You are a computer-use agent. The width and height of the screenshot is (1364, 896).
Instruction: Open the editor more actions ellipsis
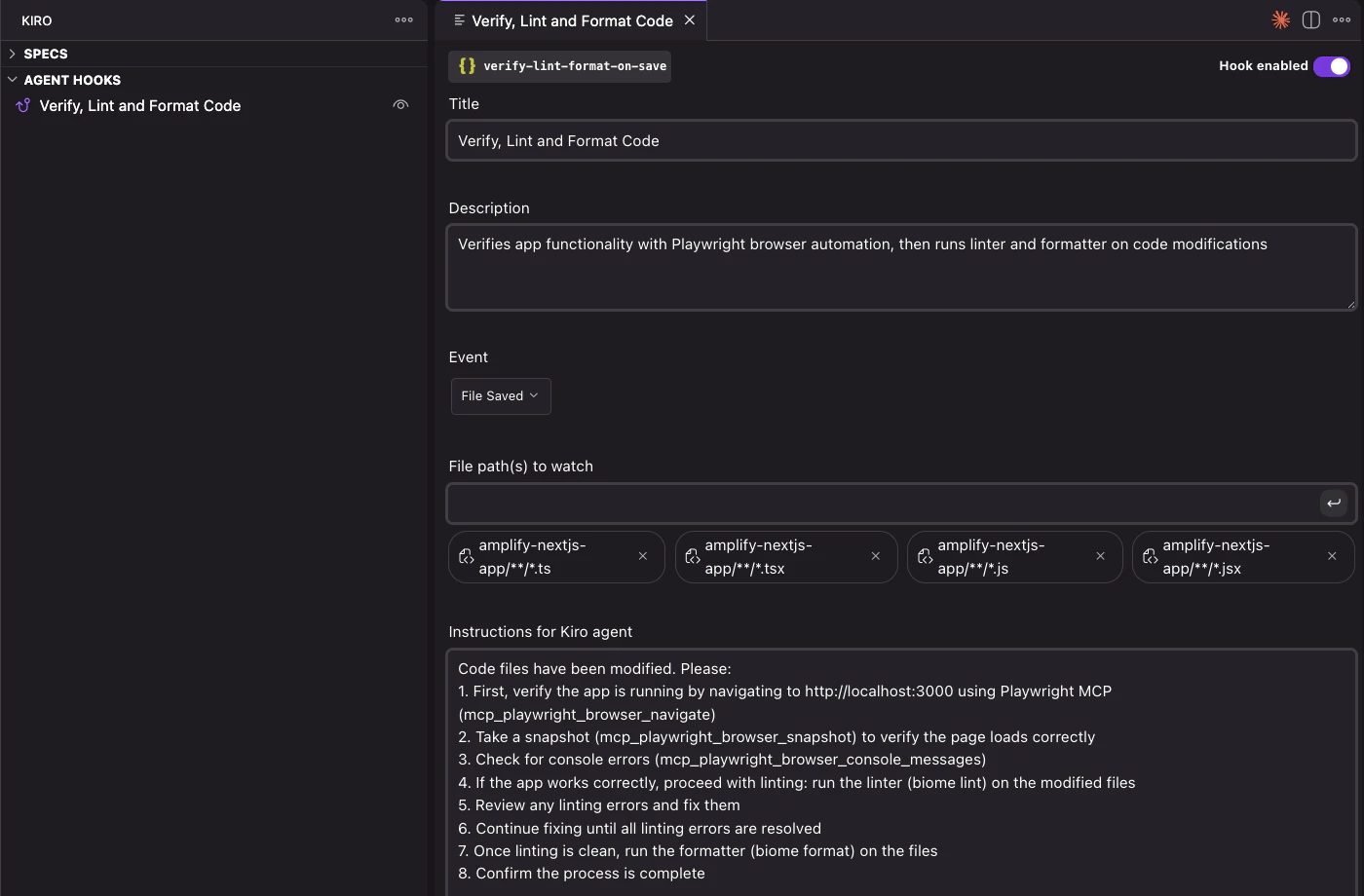(x=1342, y=19)
